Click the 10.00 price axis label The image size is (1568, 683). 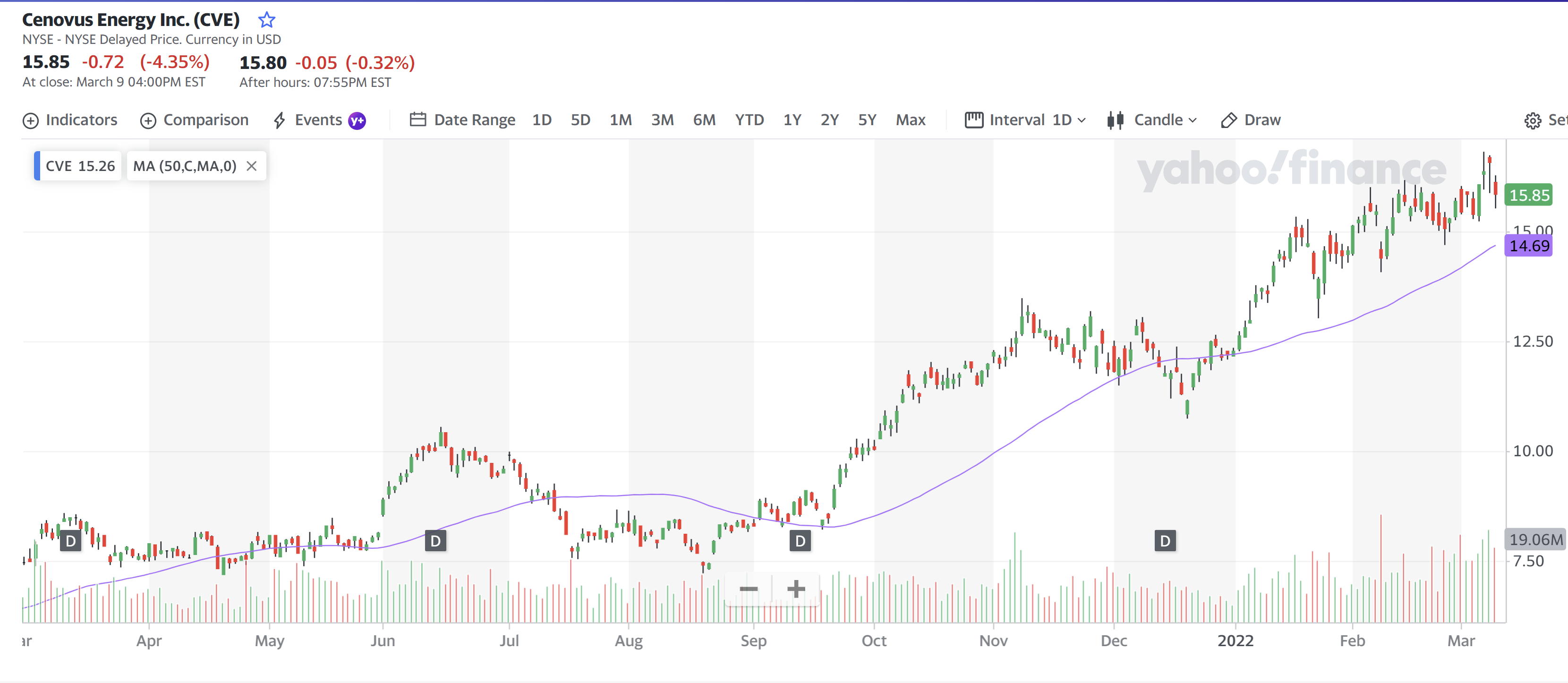coord(1533,451)
